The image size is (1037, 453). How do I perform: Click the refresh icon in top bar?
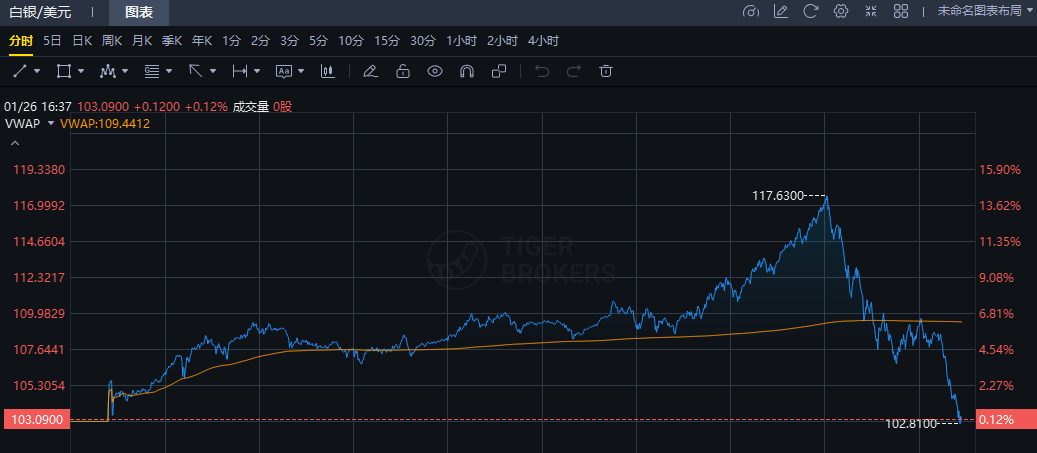tap(811, 11)
